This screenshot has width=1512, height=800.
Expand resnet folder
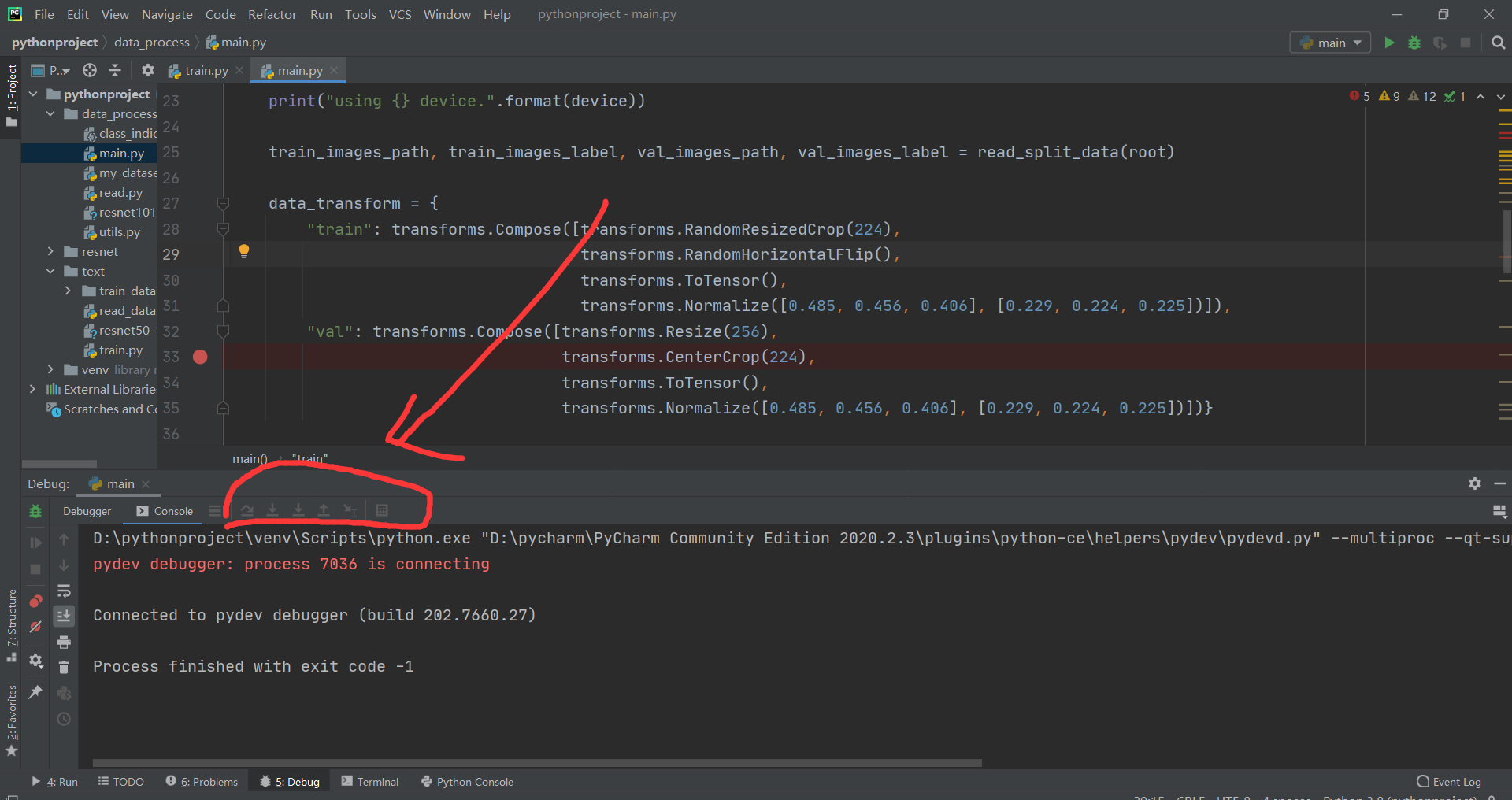50,251
